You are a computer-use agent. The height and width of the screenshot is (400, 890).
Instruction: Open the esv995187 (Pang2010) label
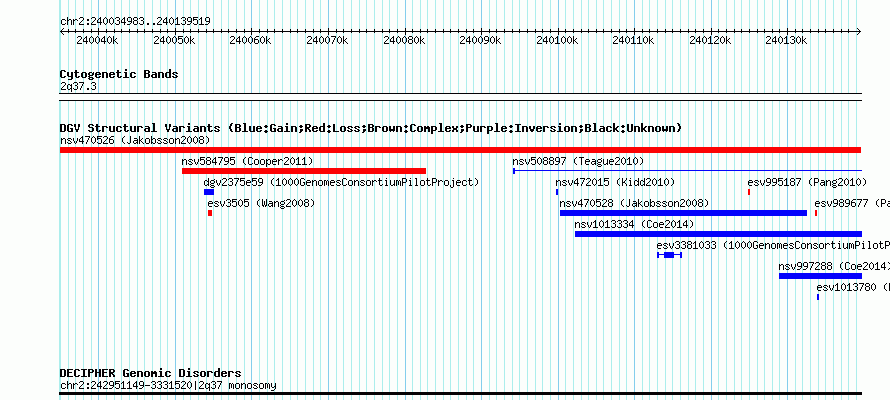807,182
